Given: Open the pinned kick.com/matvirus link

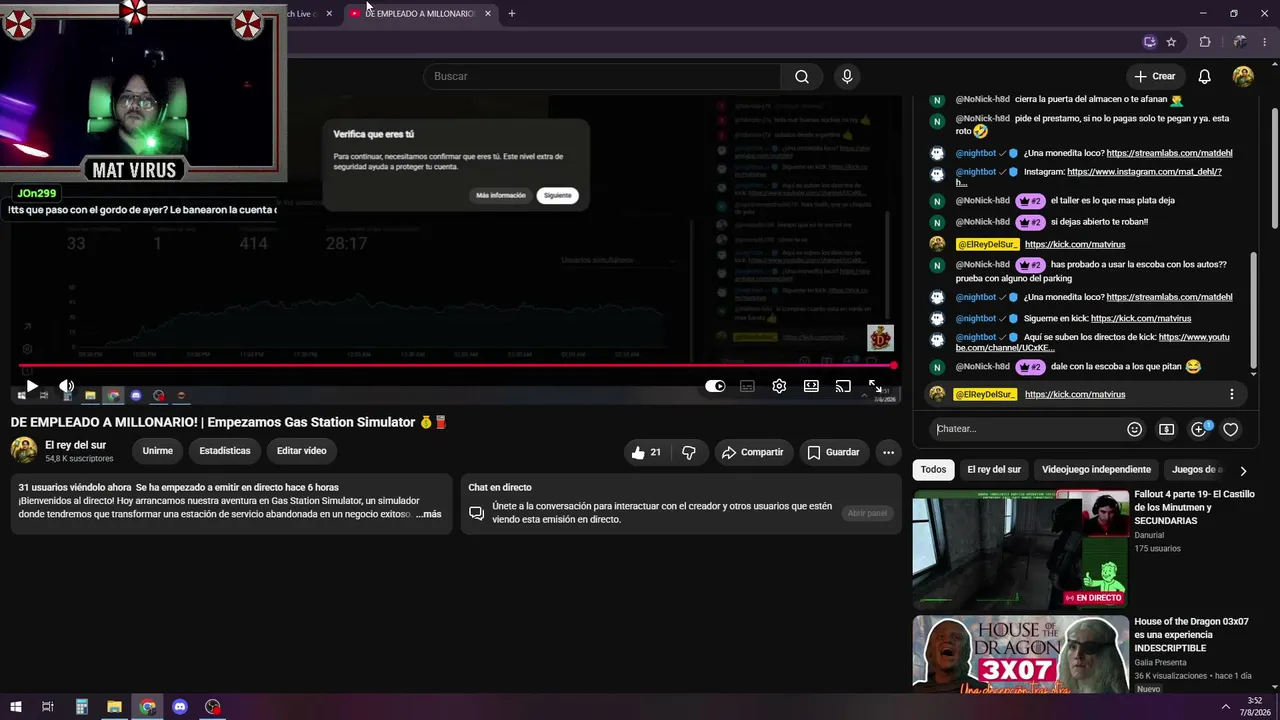Looking at the screenshot, I should (1075, 395).
